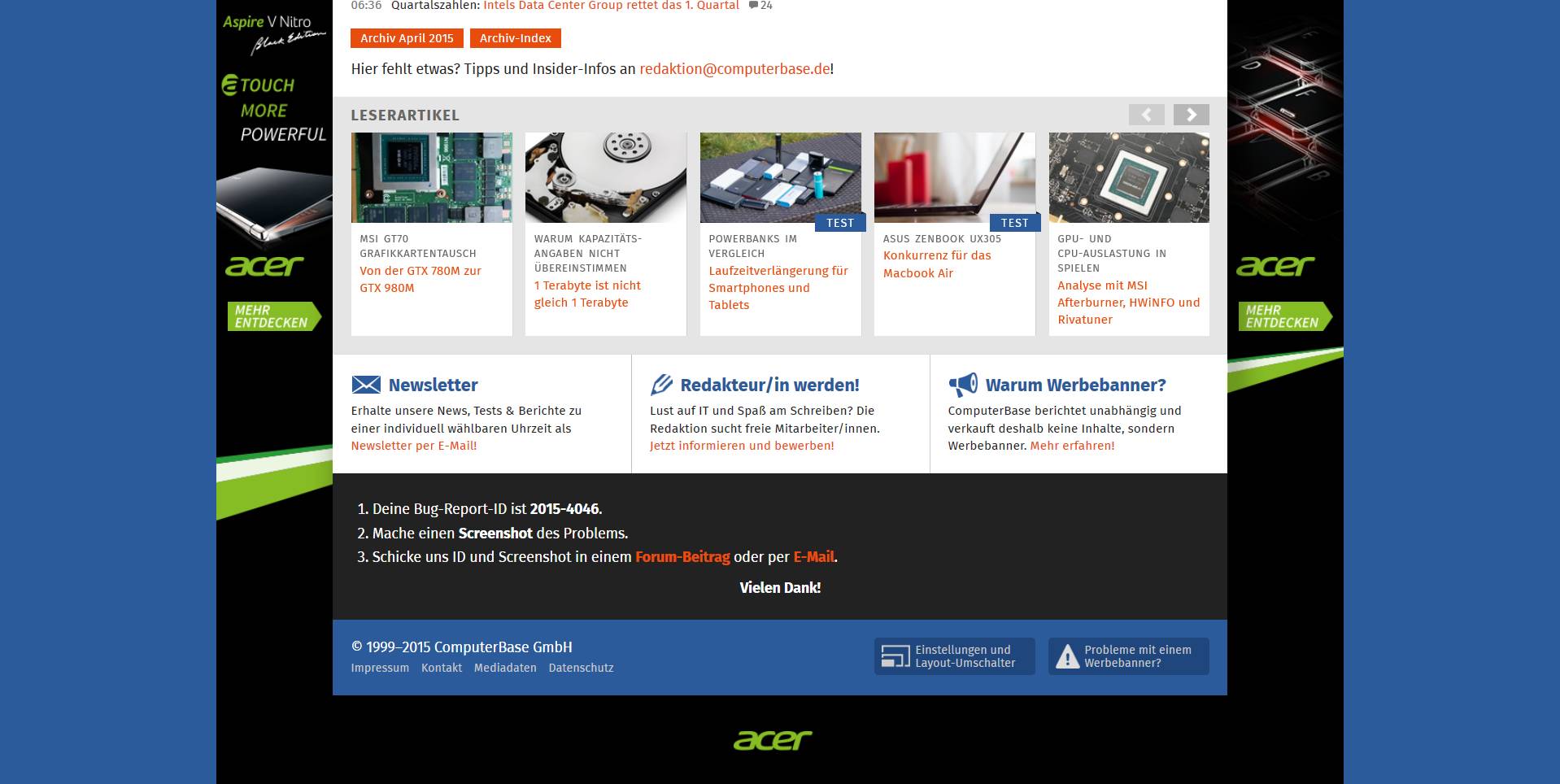Open Kontakt in footer
This screenshot has width=1560, height=784.
(442, 668)
